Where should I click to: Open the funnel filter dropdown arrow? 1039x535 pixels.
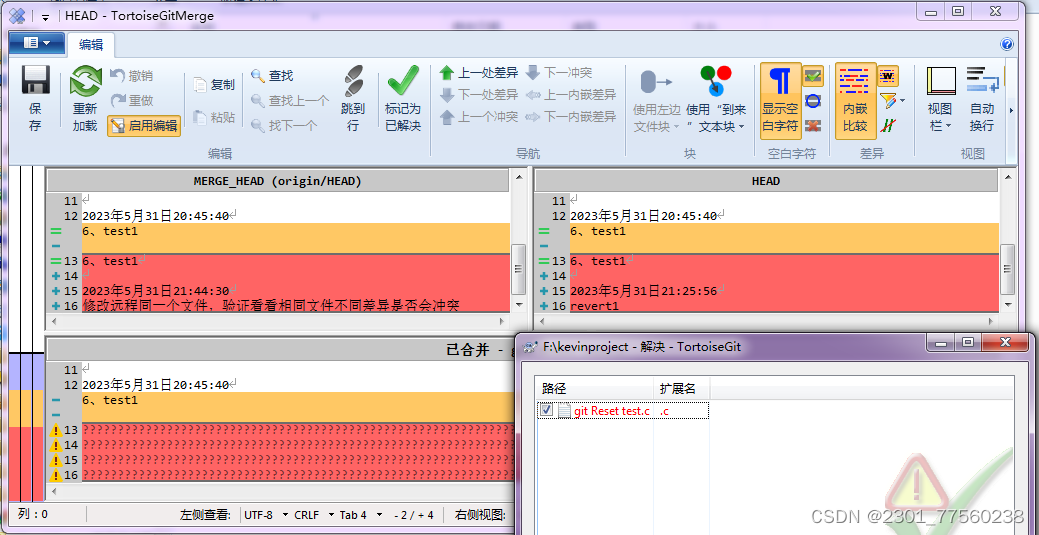[902, 101]
